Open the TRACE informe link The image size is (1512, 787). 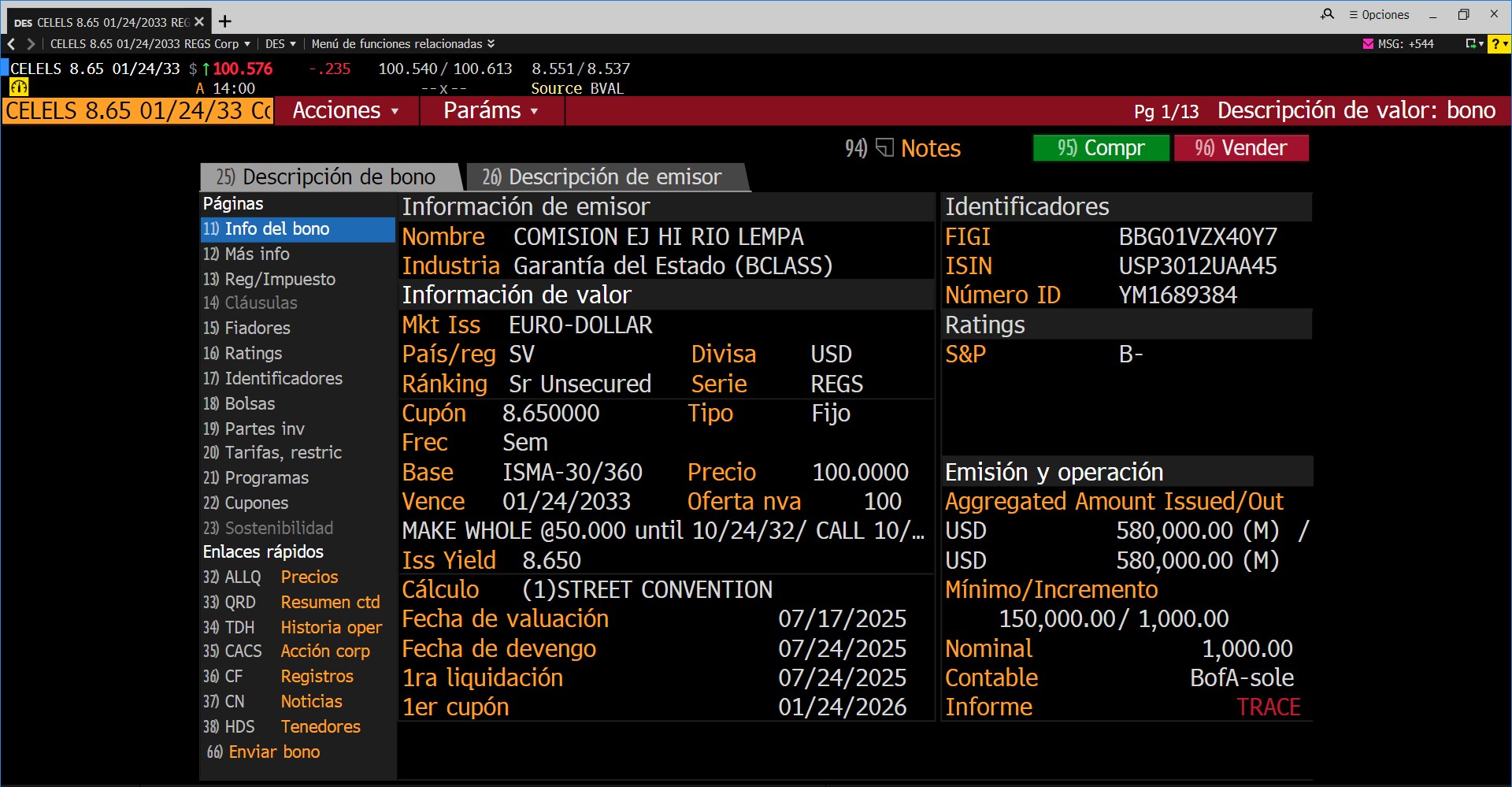point(1268,707)
